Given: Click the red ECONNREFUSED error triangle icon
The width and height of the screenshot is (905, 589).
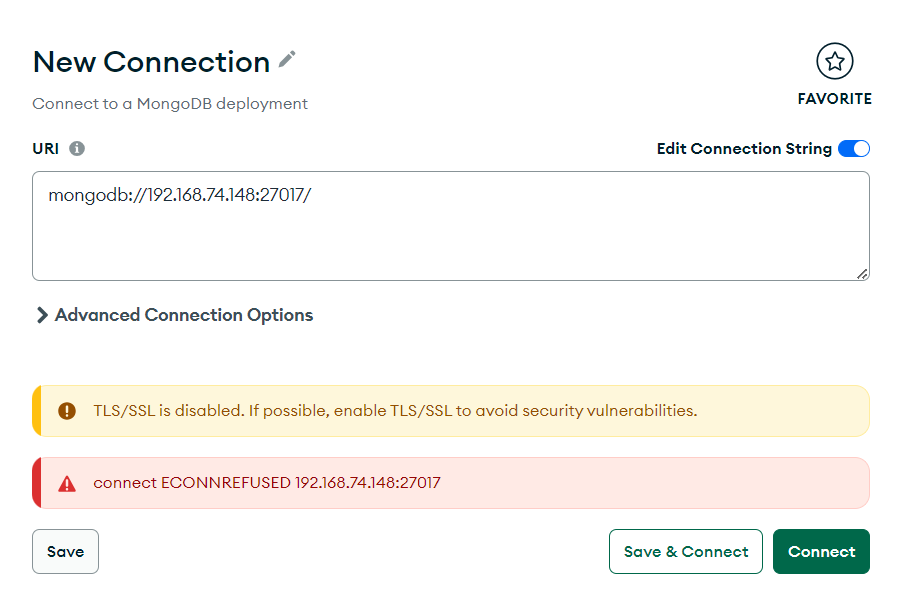Looking at the screenshot, I should click(x=67, y=484).
